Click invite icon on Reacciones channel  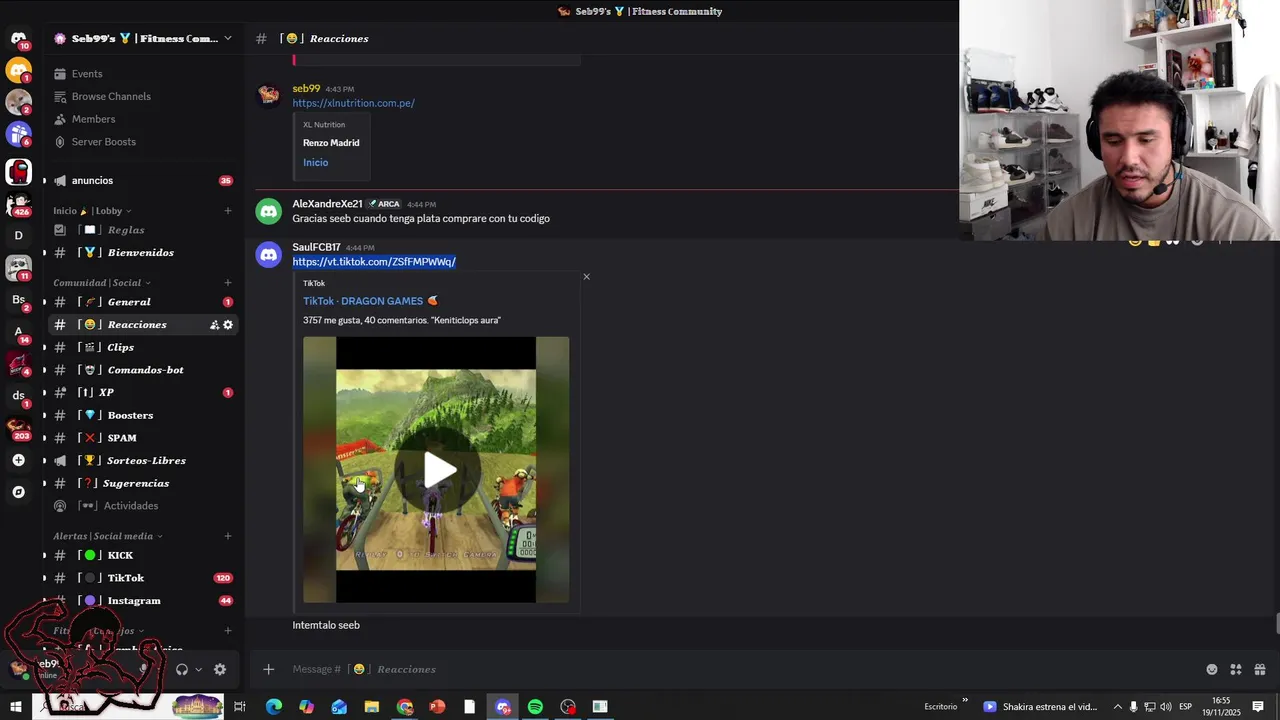[x=214, y=325]
